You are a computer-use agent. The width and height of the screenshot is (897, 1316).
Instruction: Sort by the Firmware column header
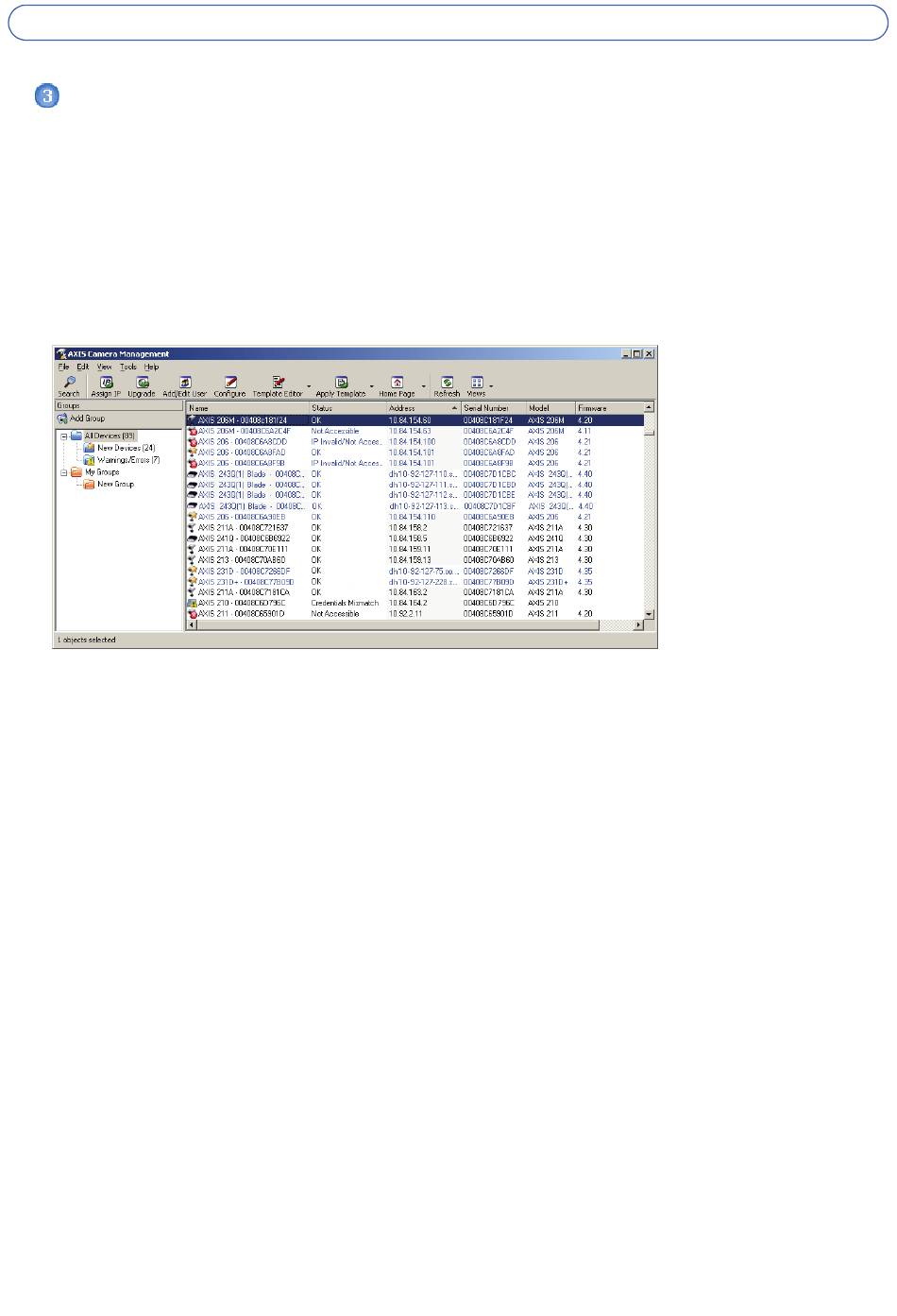(609, 408)
